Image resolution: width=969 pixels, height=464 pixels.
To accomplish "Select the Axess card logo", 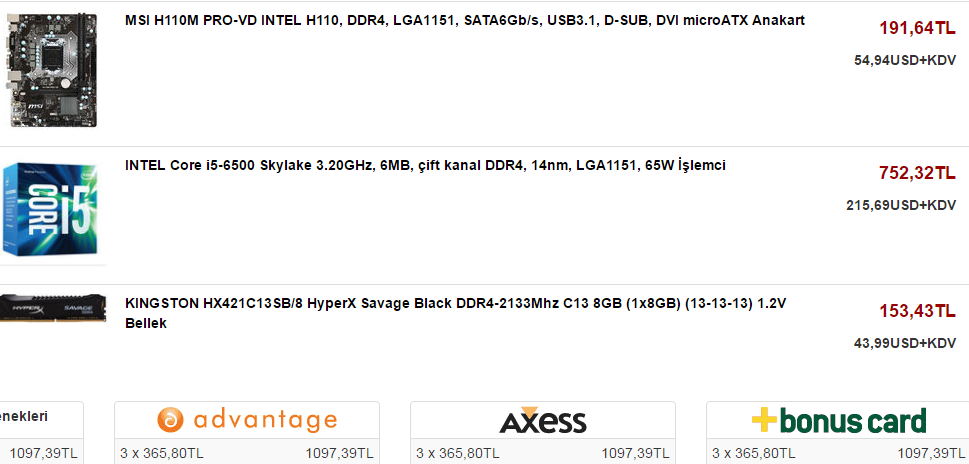I will (543, 420).
